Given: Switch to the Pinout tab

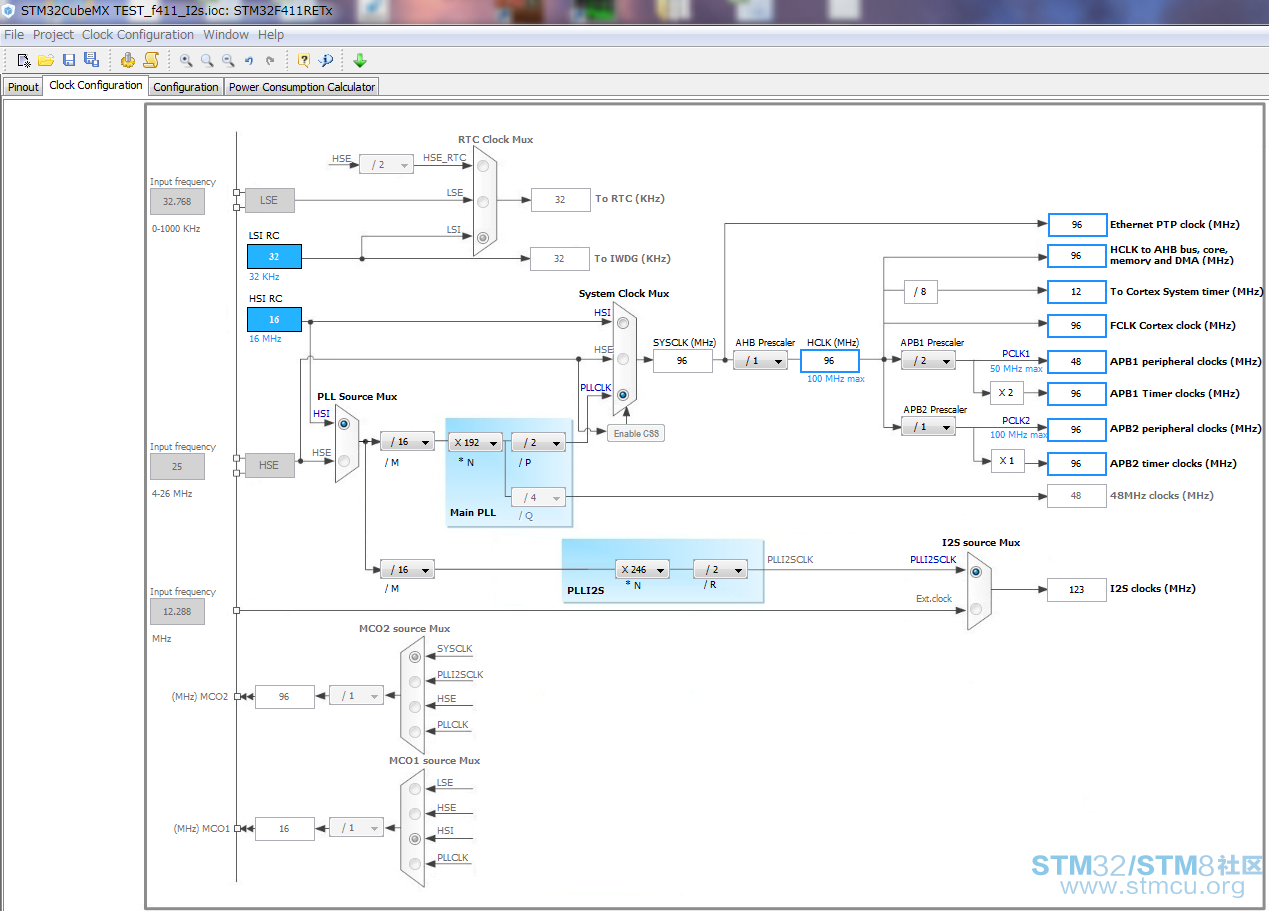Looking at the screenshot, I should click(23, 87).
